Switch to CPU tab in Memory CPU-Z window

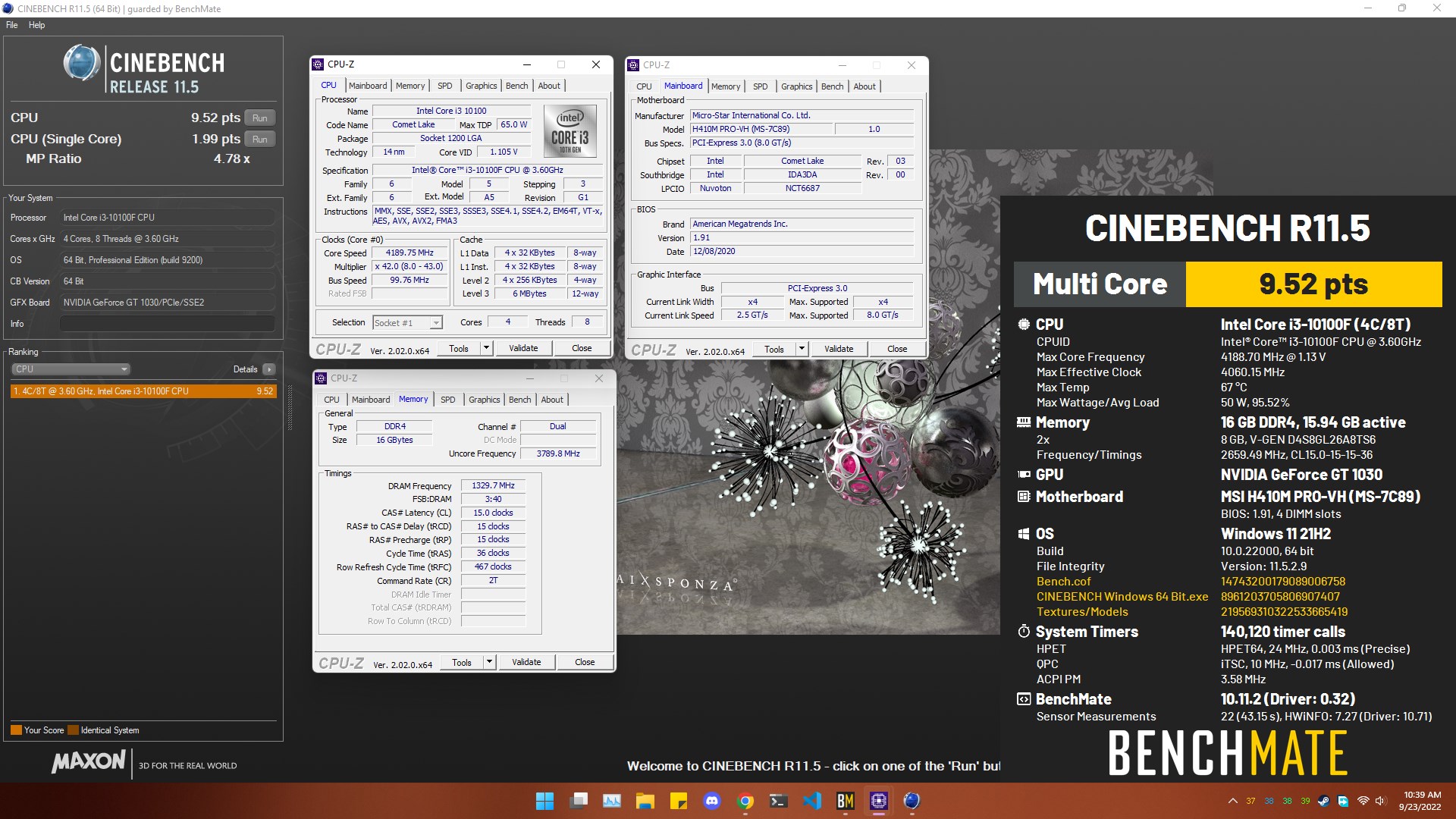coord(332,400)
